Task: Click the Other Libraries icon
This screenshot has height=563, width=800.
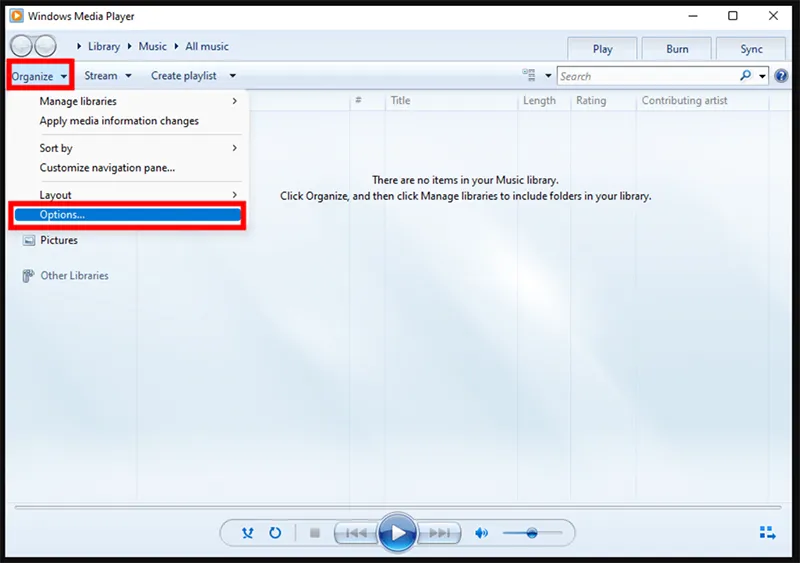Action: point(28,276)
